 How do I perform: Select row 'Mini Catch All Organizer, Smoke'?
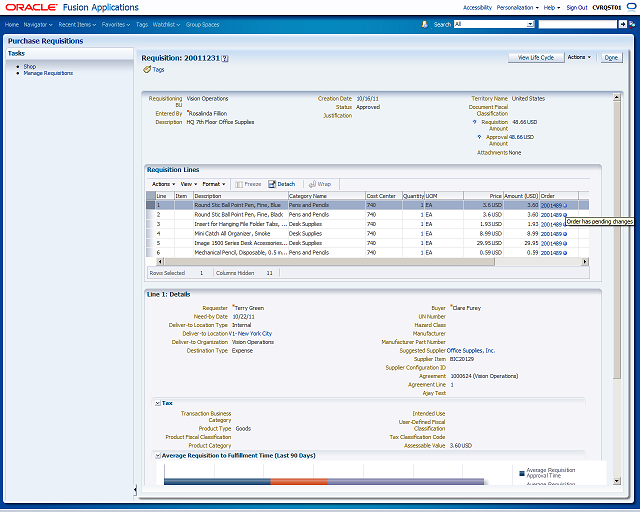click(x=367, y=234)
